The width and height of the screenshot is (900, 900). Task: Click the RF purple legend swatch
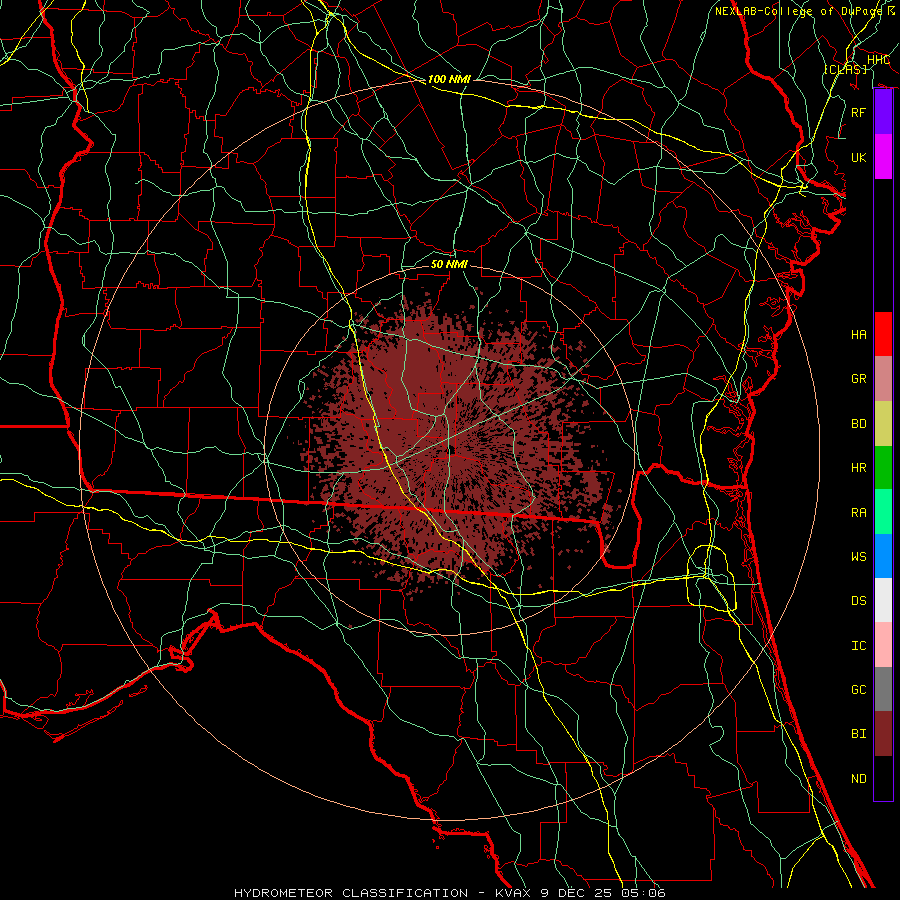883,112
